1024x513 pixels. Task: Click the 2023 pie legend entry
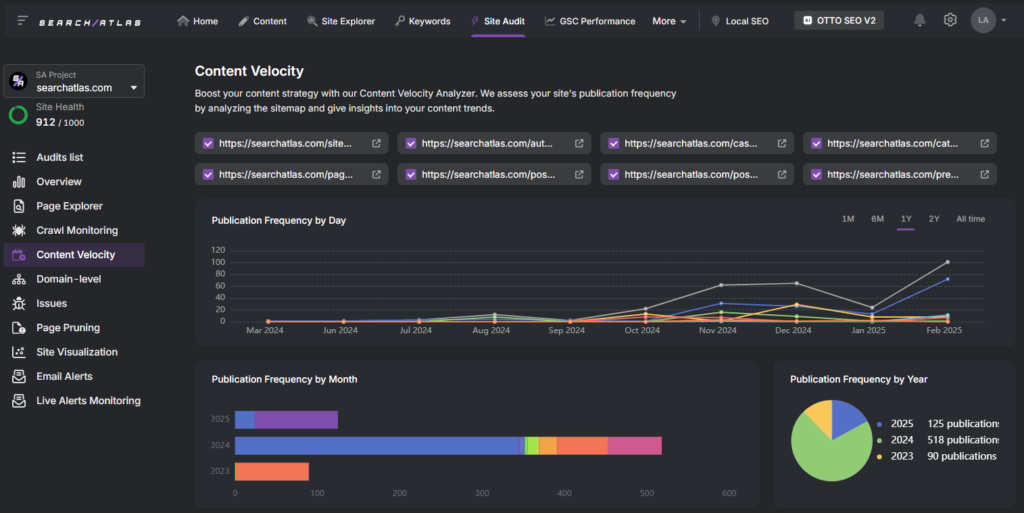coord(936,456)
